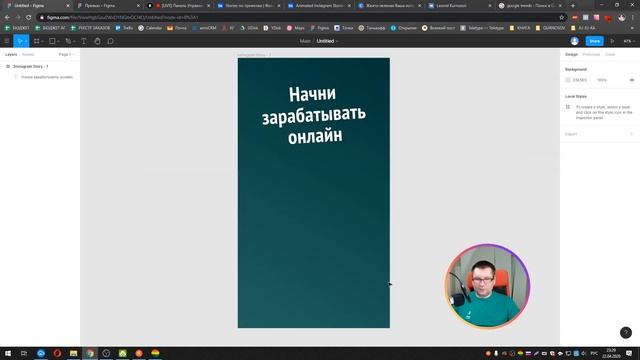The width and height of the screenshot is (640, 360).
Task: Toggle background color visibility eye icon
Action: (x=632, y=80)
